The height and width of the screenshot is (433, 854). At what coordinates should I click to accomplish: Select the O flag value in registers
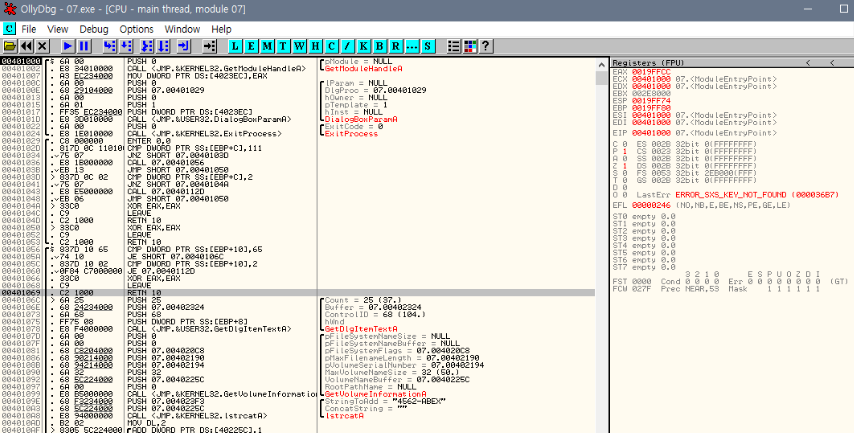coord(625,194)
